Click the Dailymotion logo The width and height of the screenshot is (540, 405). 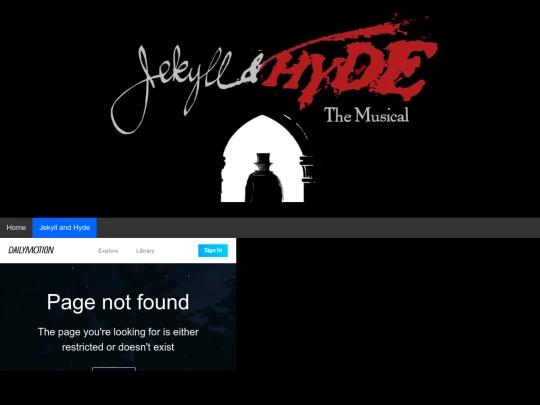[31, 250]
